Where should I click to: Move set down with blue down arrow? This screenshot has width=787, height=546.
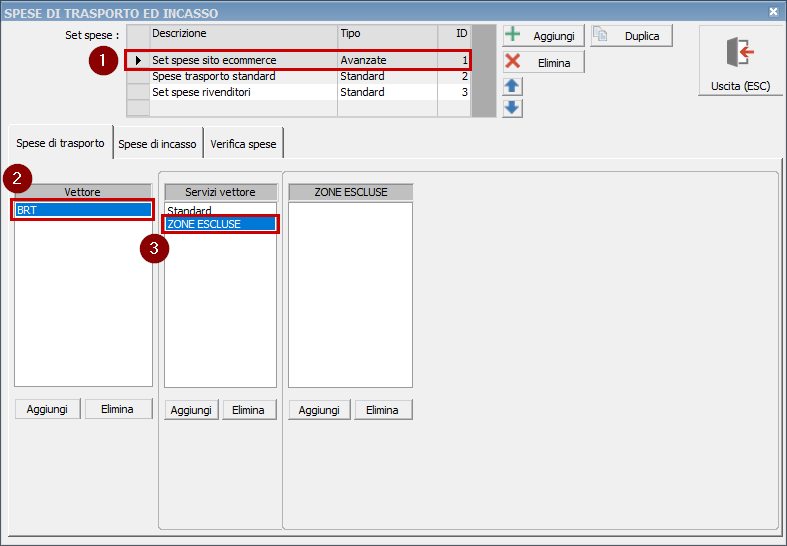click(512, 107)
